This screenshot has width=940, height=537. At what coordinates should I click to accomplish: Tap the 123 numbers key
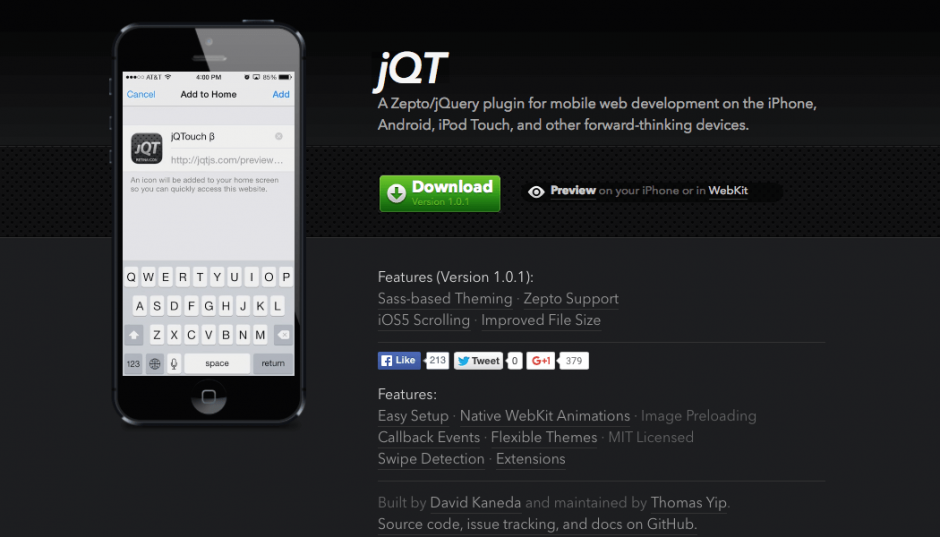(x=133, y=364)
